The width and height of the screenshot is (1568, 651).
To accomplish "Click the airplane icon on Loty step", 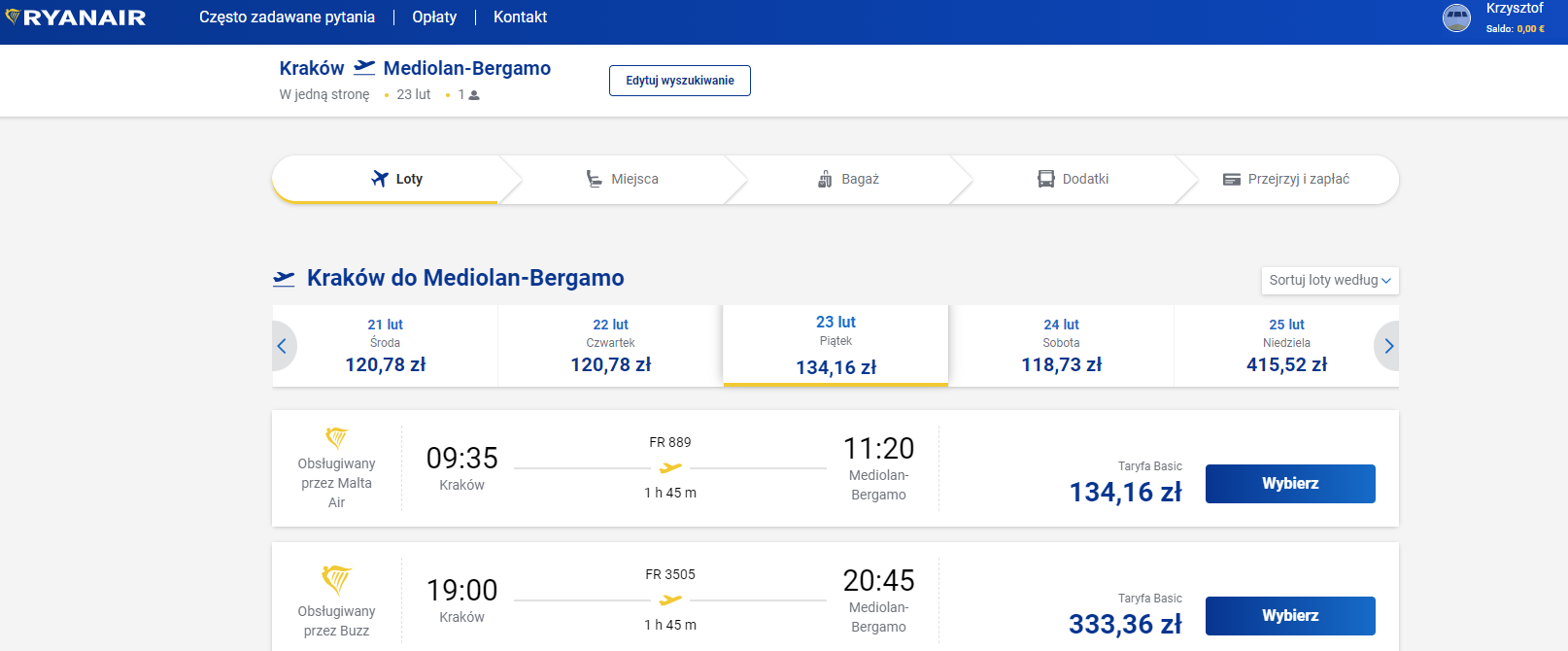I will coord(380,179).
